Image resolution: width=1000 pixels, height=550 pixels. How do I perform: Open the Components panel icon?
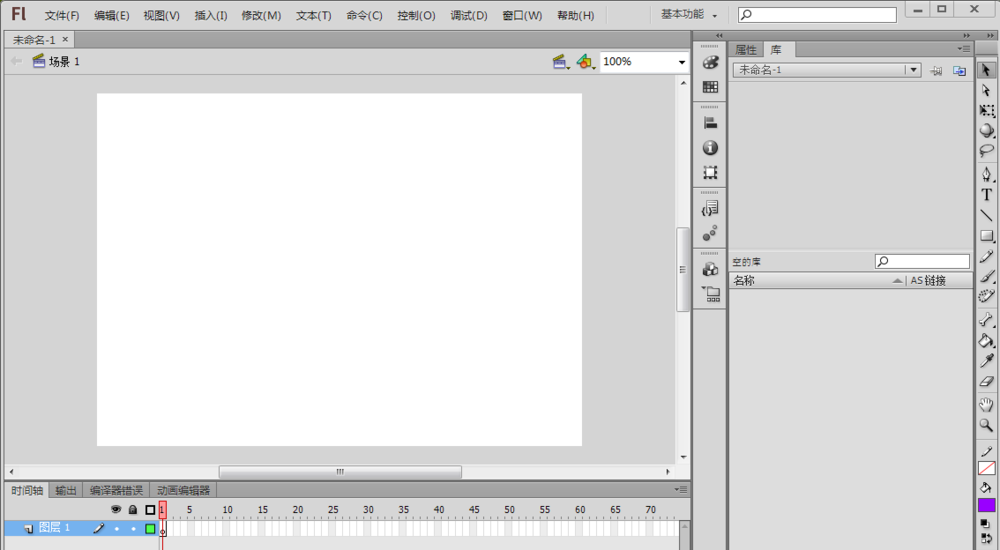click(710, 269)
